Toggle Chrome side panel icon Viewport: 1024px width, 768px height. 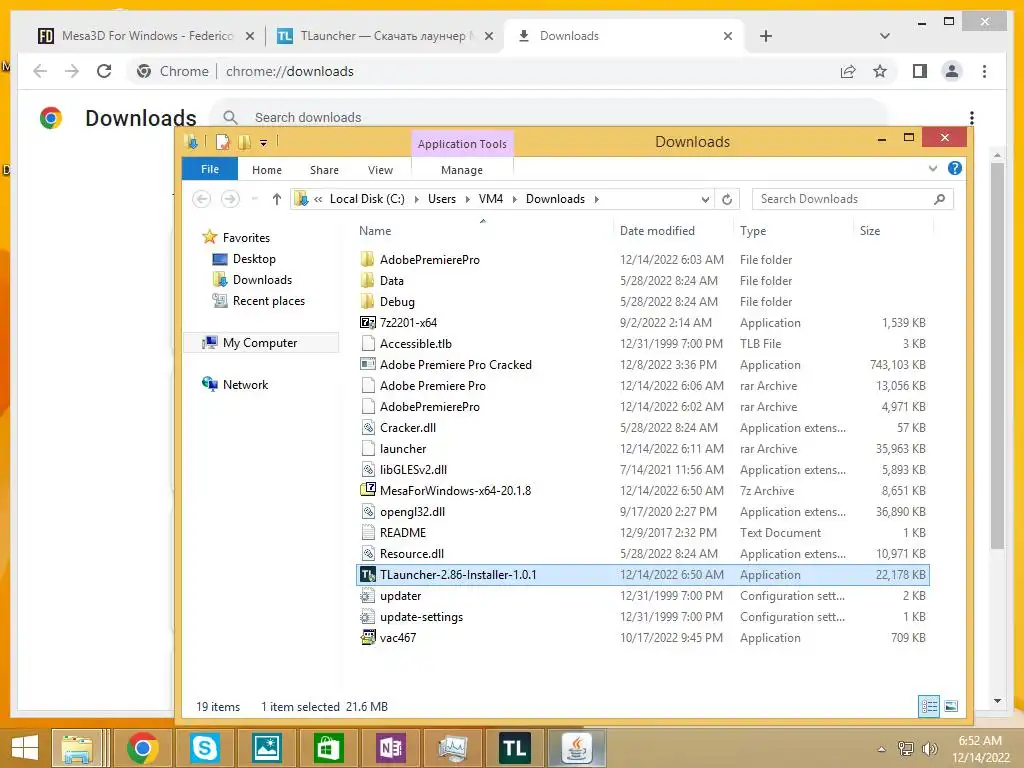point(920,71)
